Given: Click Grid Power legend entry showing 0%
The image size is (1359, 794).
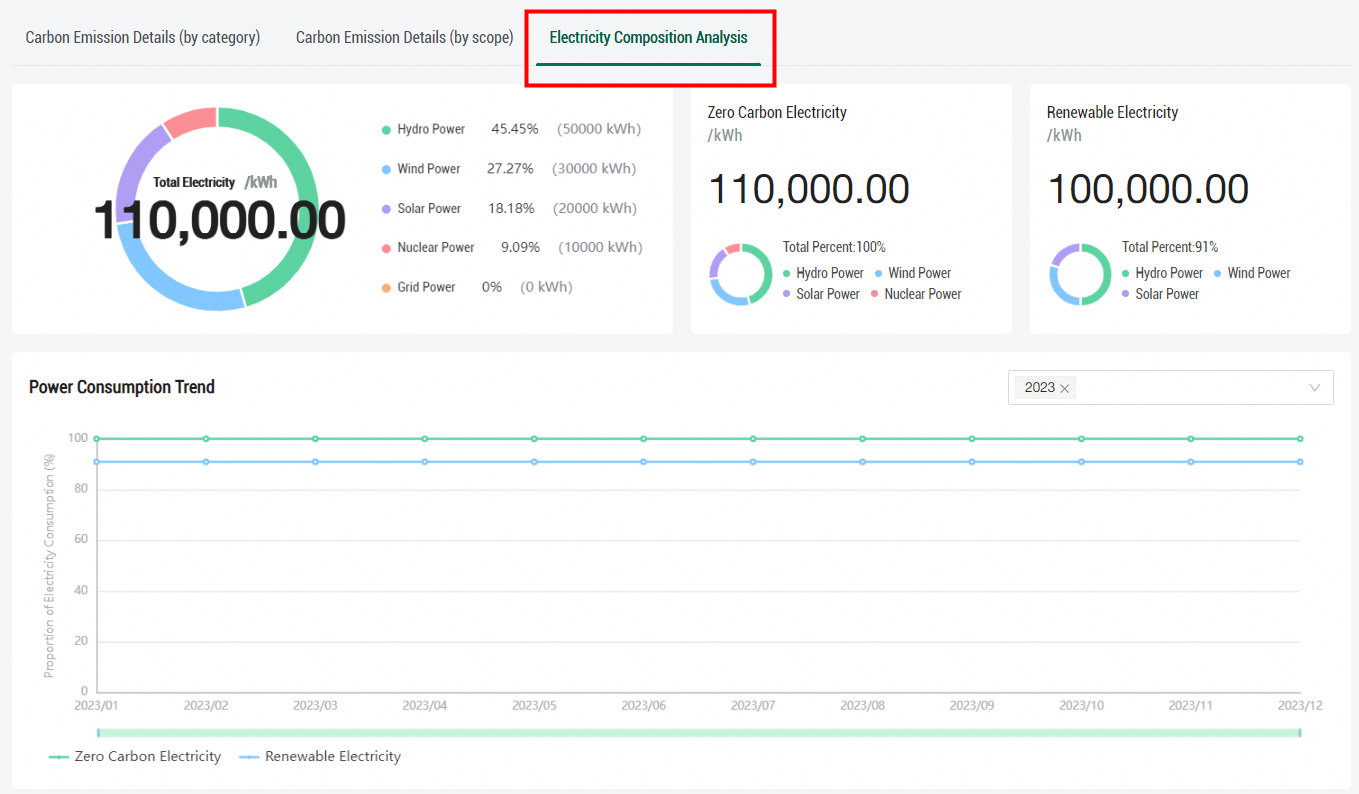Looking at the screenshot, I should [x=477, y=287].
